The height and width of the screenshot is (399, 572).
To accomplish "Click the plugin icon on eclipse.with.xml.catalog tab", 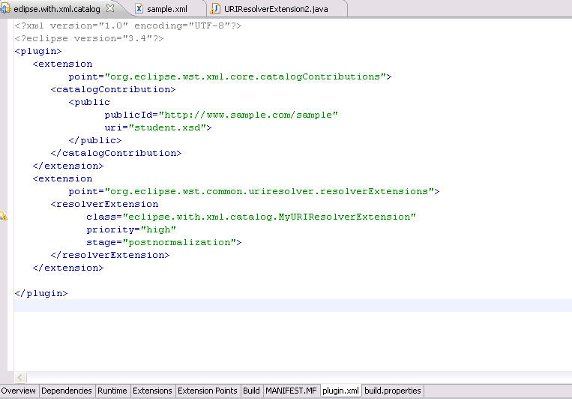I will pyautogui.click(x=5, y=9).
